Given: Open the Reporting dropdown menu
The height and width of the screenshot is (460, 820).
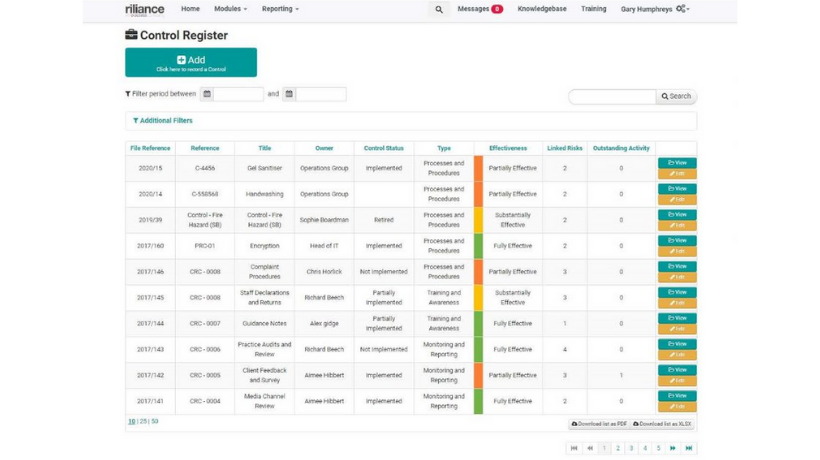Looking at the screenshot, I should click(280, 9).
